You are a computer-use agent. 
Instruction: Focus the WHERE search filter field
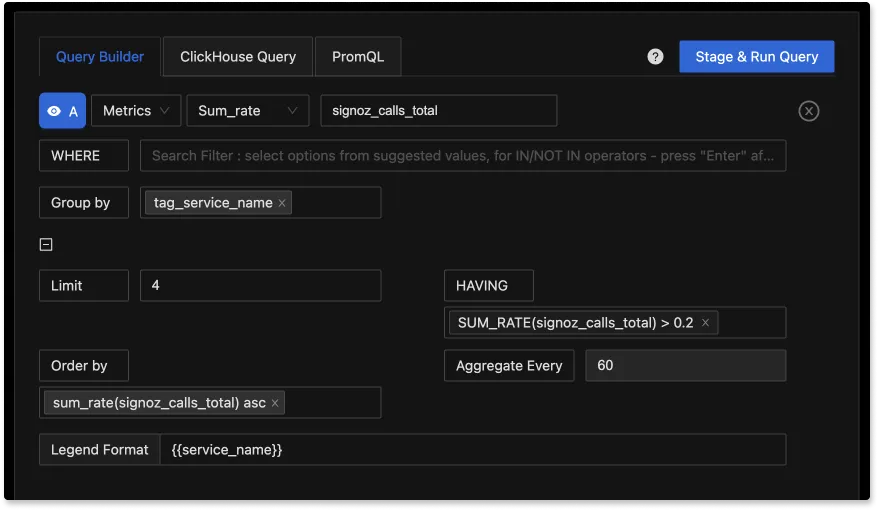[463, 156]
